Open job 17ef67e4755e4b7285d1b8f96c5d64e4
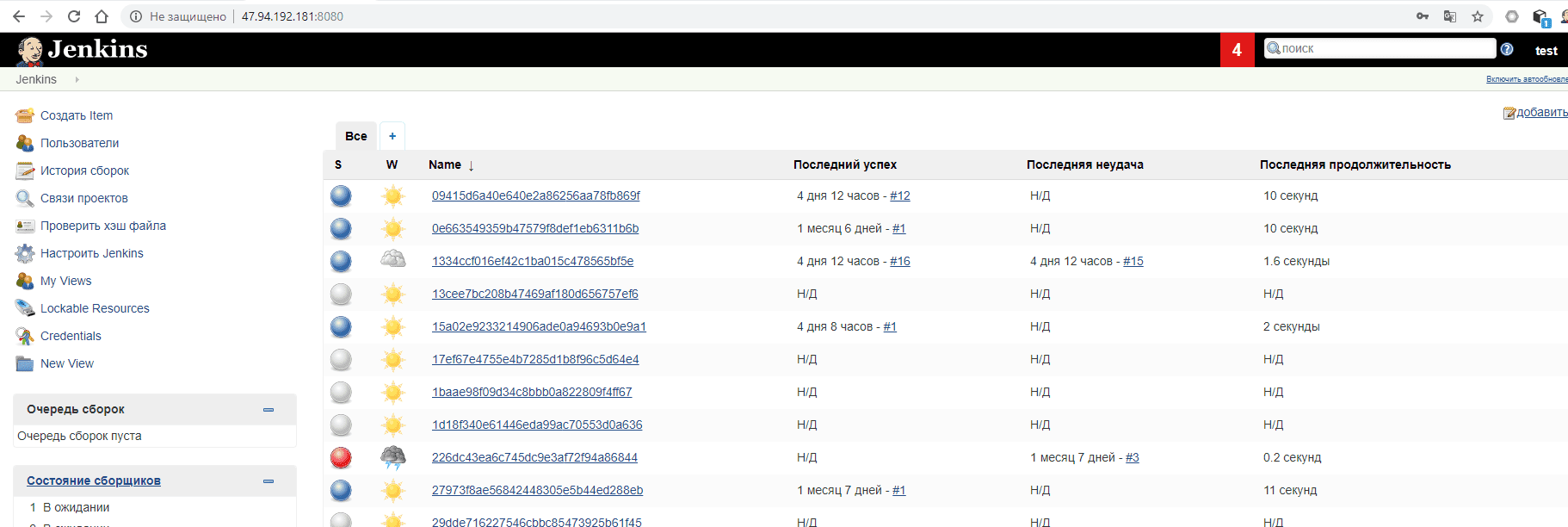Image resolution: width=1568 pixels, height=527 pixels. 535,359
